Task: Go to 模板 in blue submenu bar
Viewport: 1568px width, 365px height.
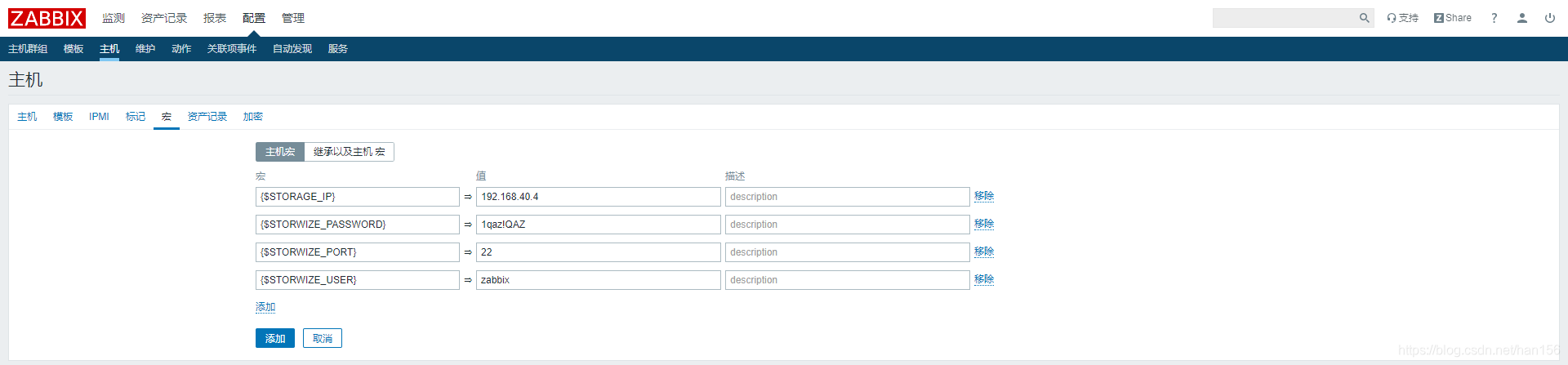Action: pyautogui.click(x=73, y=49)
